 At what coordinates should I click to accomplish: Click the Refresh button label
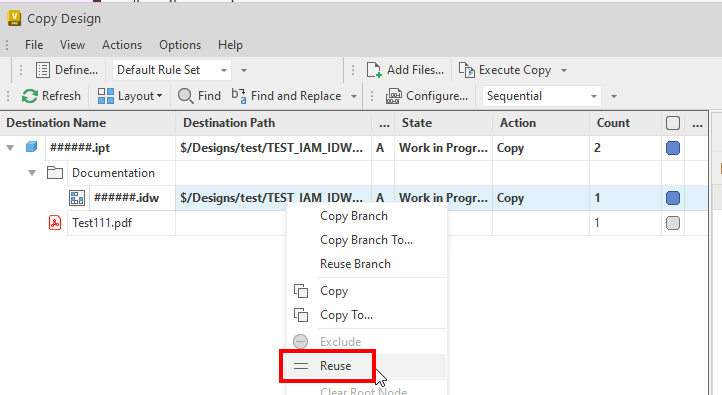point(61,96)
